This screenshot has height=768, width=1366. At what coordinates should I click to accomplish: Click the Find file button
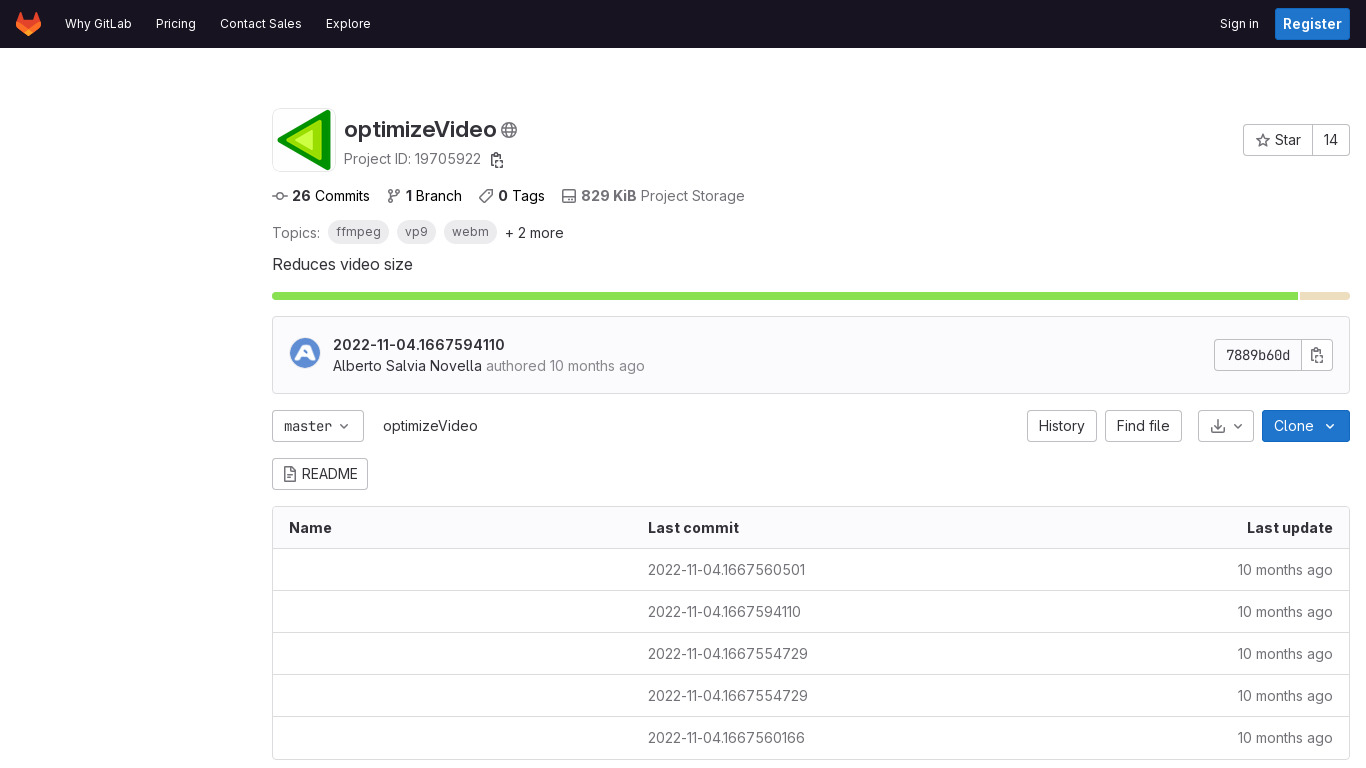(x=1143, y=426)
